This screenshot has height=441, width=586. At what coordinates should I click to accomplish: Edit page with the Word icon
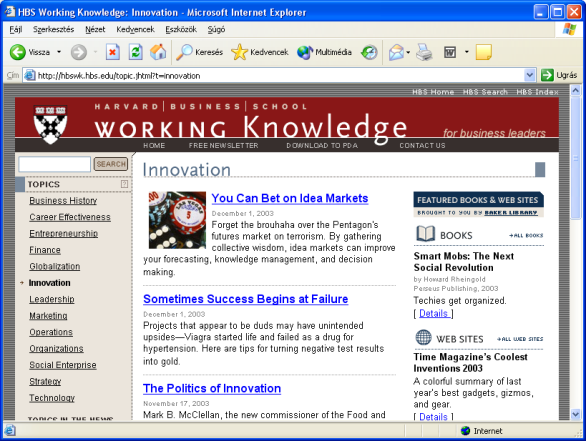[x=450, y=52]
